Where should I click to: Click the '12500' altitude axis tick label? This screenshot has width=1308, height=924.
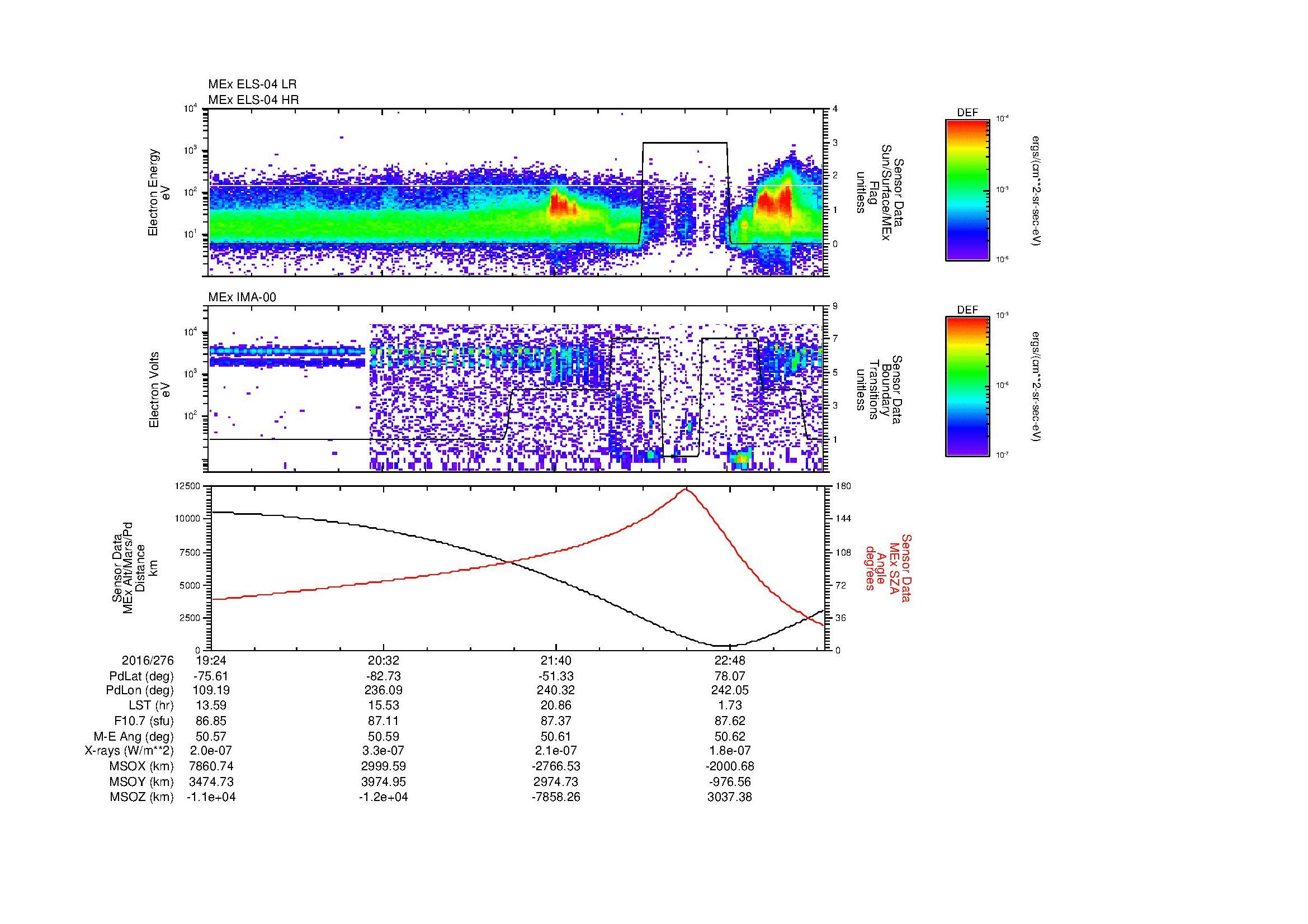187,486
